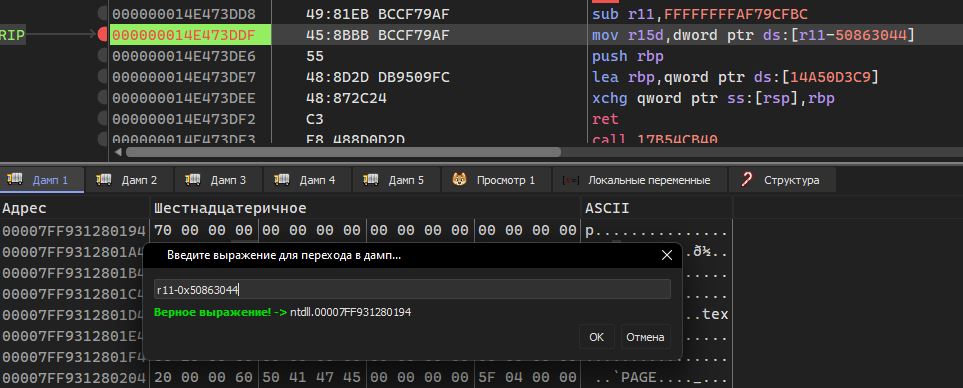Click the Отмена button in the dialog
Viewport: 963px width, 388px height.
tap(645, 337)
